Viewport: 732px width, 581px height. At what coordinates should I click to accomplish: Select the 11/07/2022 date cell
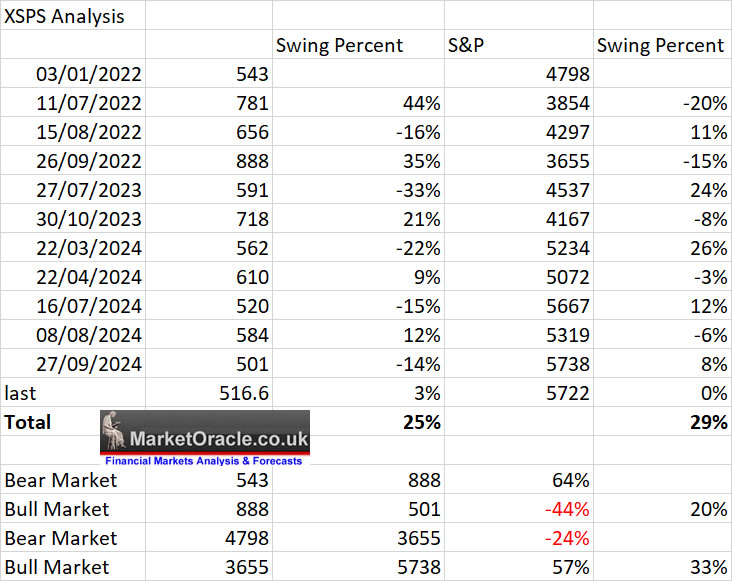click(88, 103)
